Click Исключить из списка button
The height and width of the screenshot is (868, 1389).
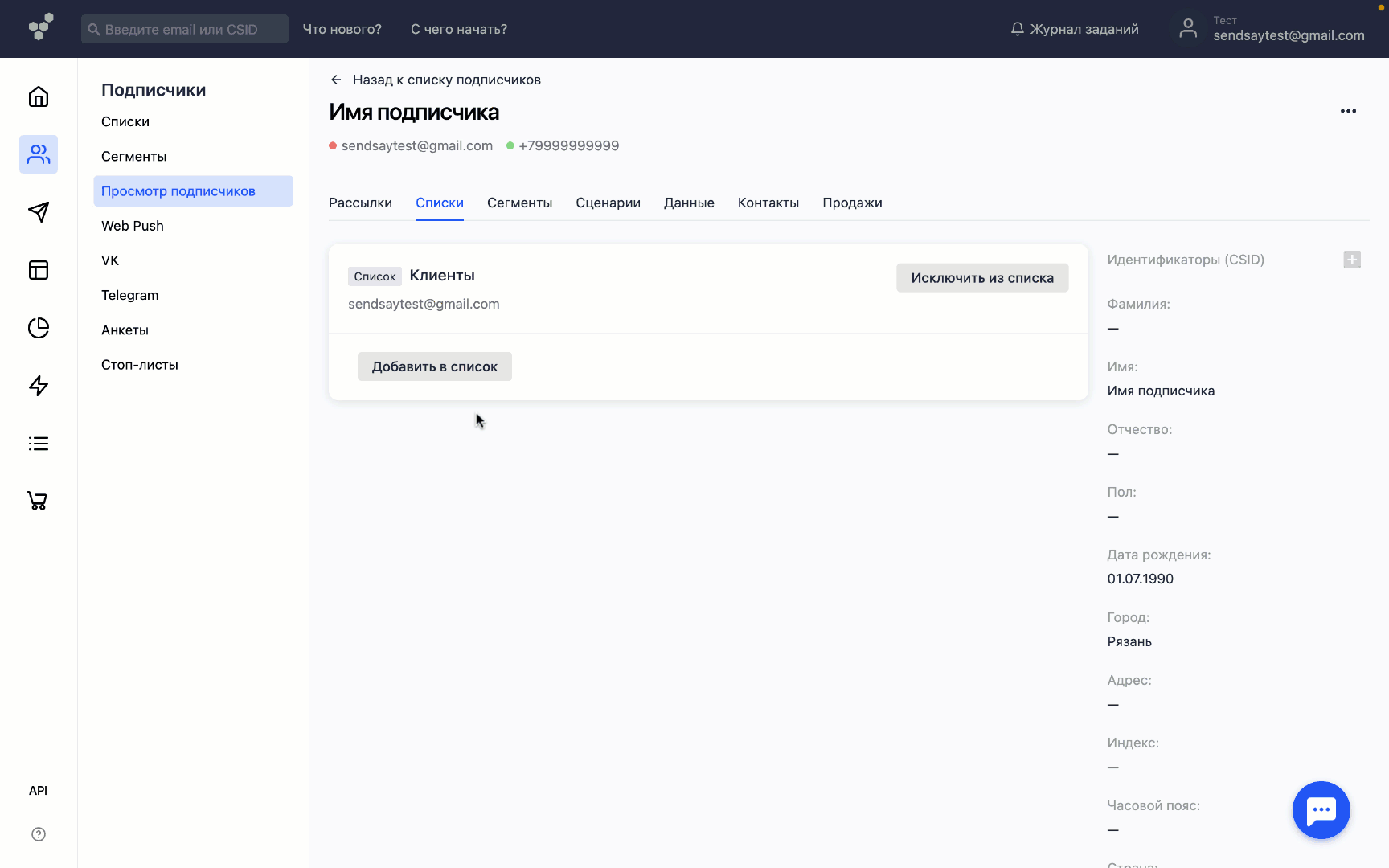click(981, 278)
